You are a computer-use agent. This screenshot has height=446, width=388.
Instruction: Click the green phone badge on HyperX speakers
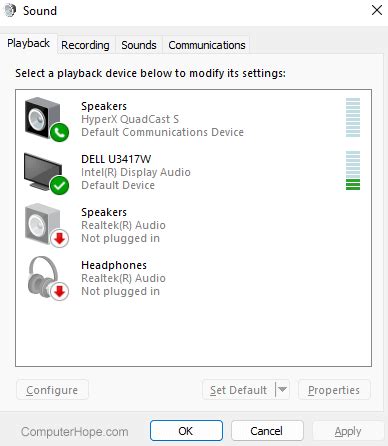[59, 132]
